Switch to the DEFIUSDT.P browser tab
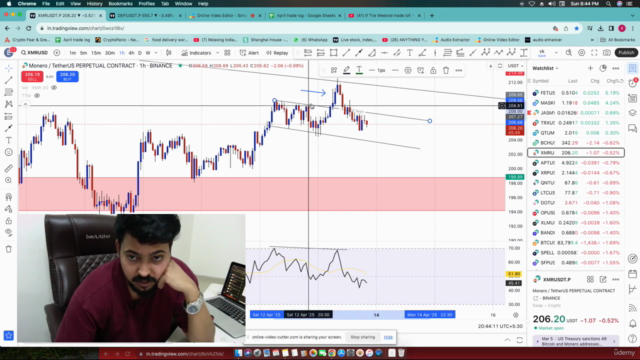This screenshot has height=360, width=640. pos(146,16)
